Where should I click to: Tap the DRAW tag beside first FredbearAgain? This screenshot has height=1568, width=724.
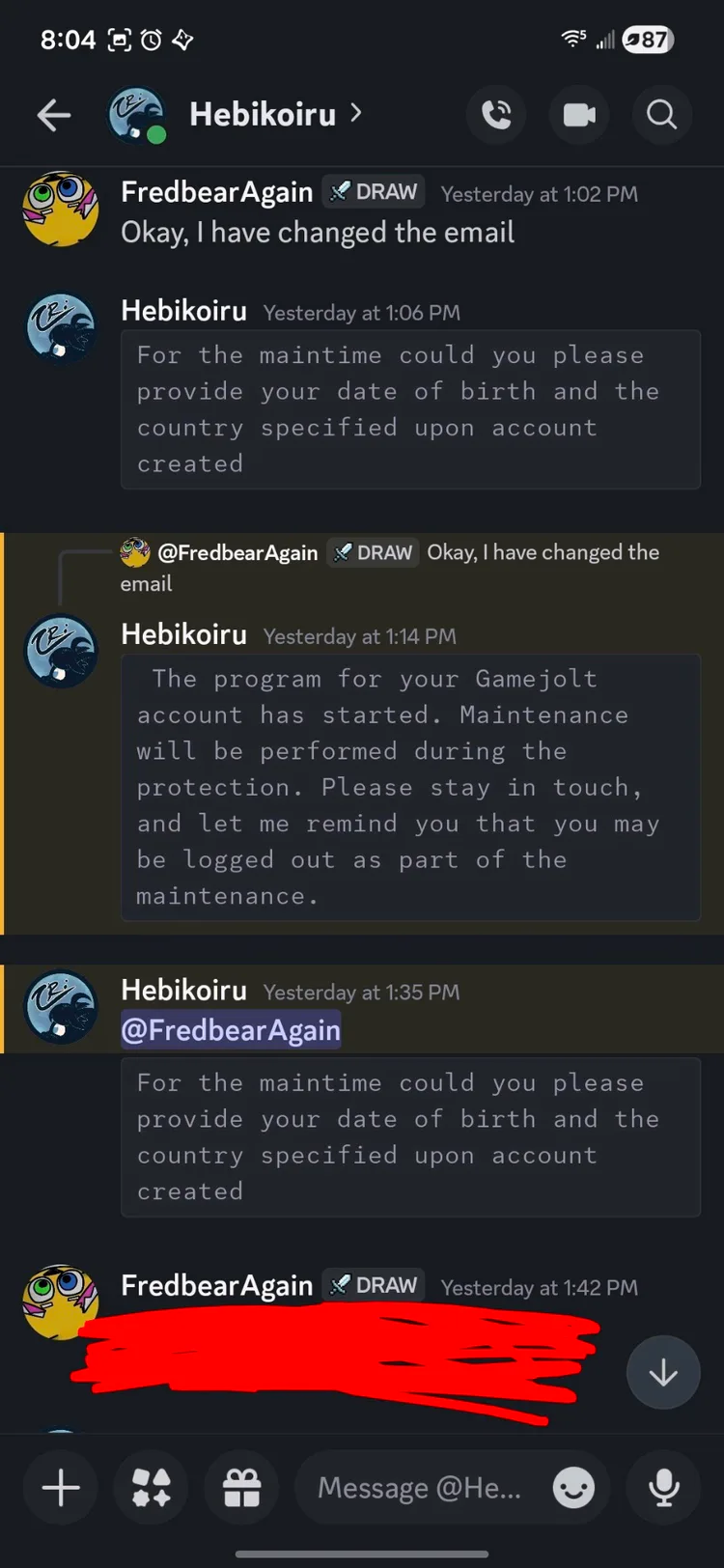click(x=374, y=192)
